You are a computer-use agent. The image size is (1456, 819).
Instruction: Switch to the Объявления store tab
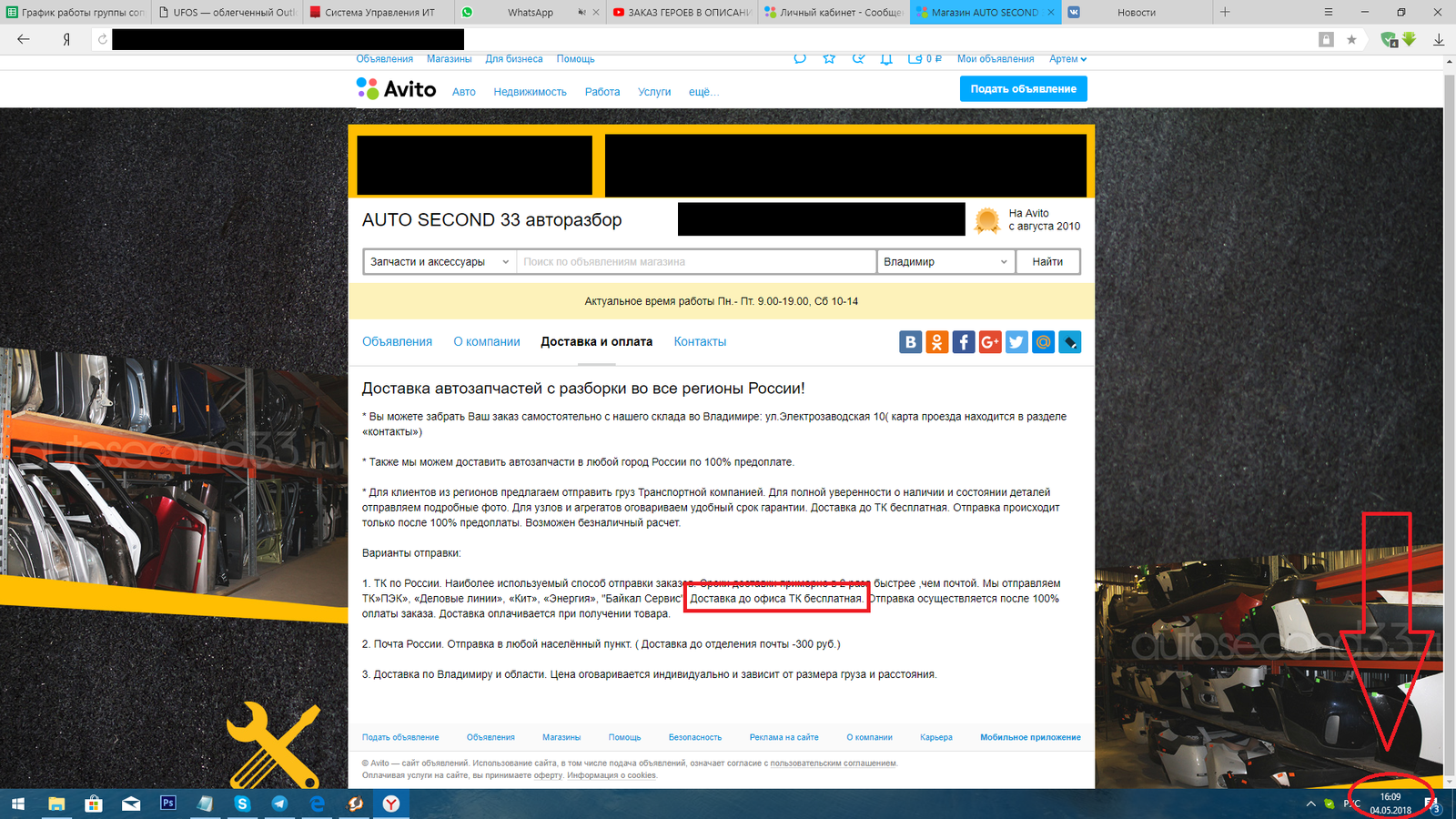397,342
